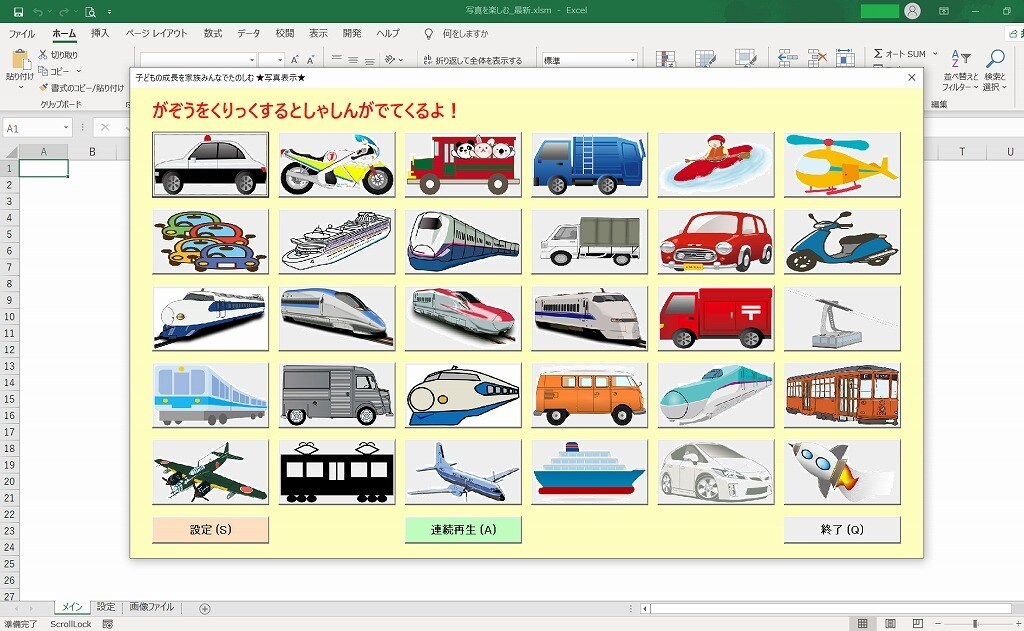This screenshot has height=631, width=1024.
Task: Select the blue scooter picture
Action: tap(842, 242)
